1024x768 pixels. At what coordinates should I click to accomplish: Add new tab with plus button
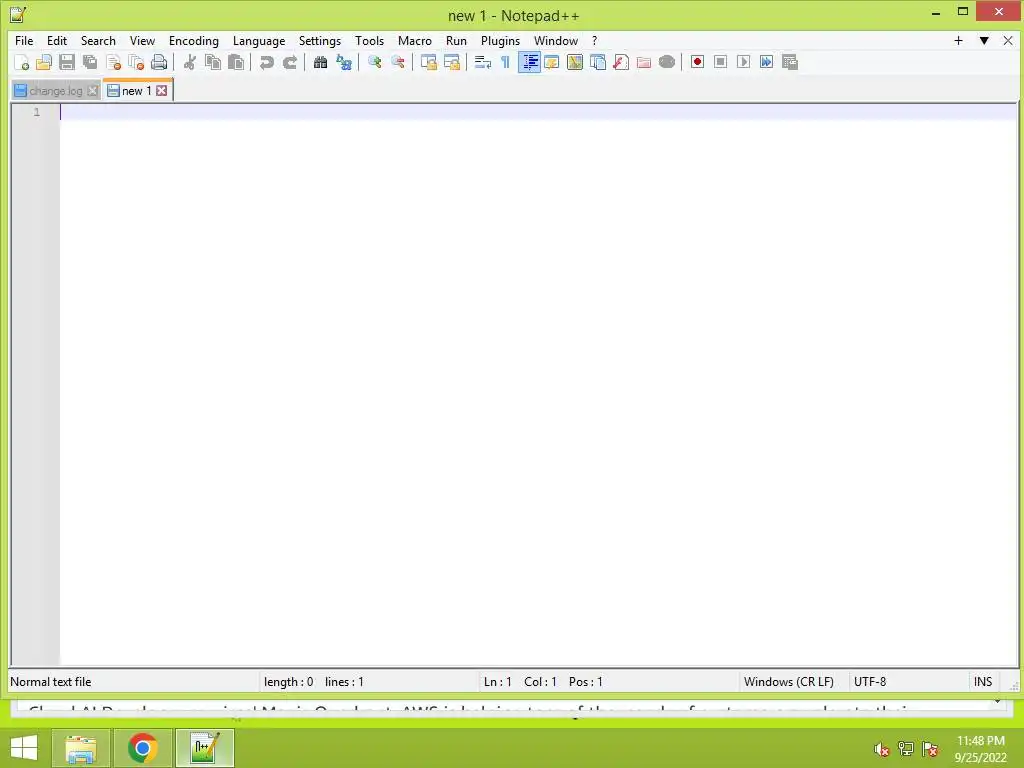(958, 40)
